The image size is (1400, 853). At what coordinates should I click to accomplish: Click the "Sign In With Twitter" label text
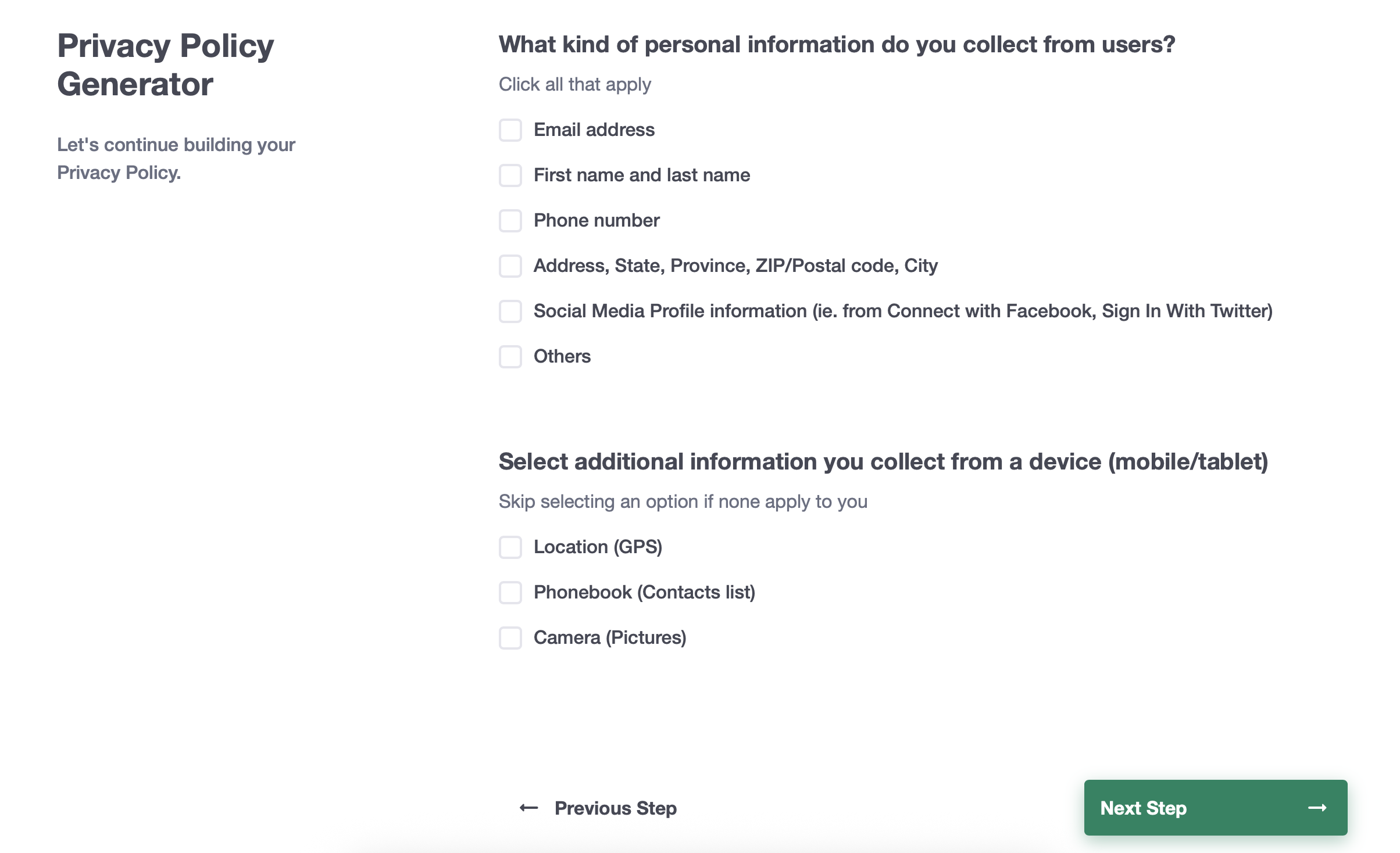click(1186, 311)
